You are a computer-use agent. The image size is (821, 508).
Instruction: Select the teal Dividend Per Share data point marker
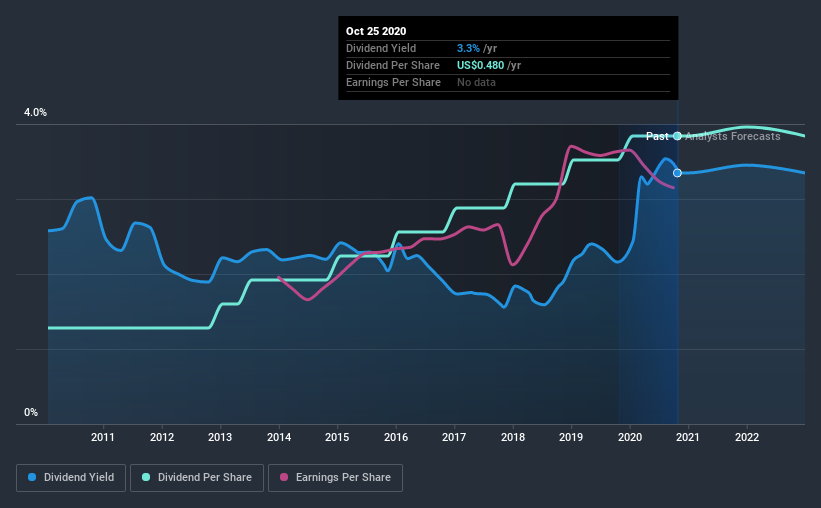pos(678,136)
